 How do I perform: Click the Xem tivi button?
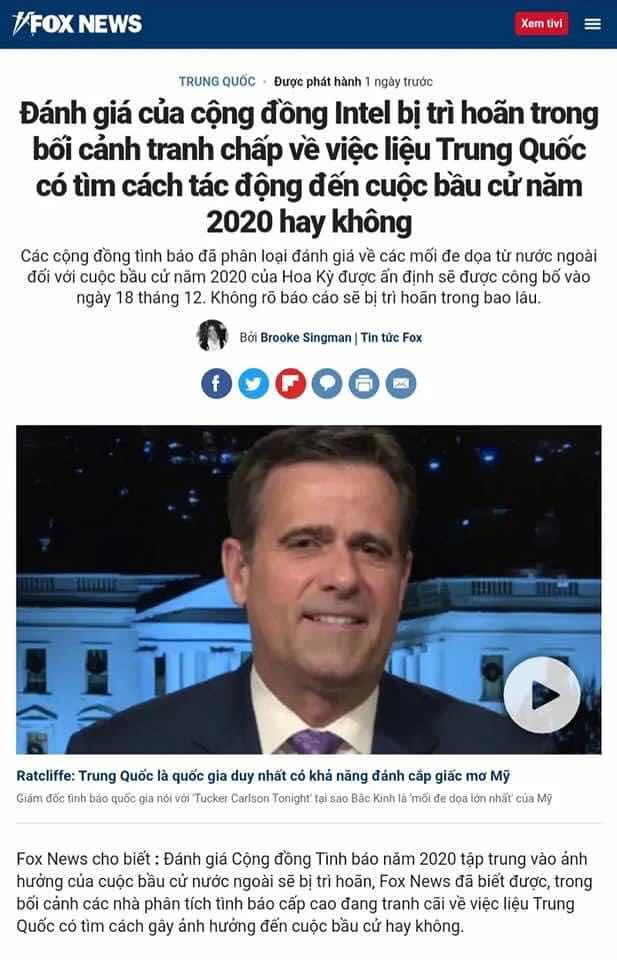(541, 23)
